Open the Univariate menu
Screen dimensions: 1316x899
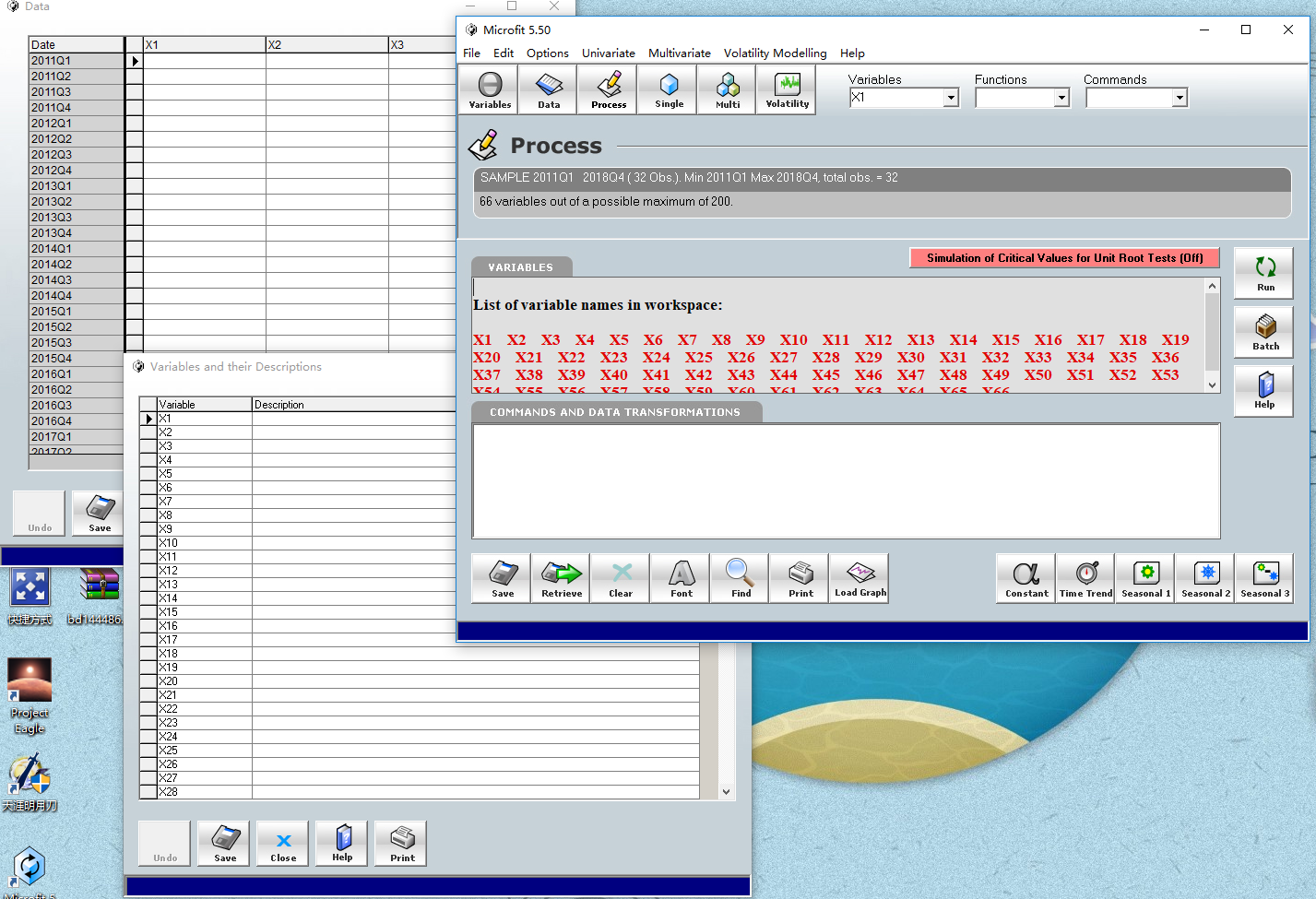[609, 53]
